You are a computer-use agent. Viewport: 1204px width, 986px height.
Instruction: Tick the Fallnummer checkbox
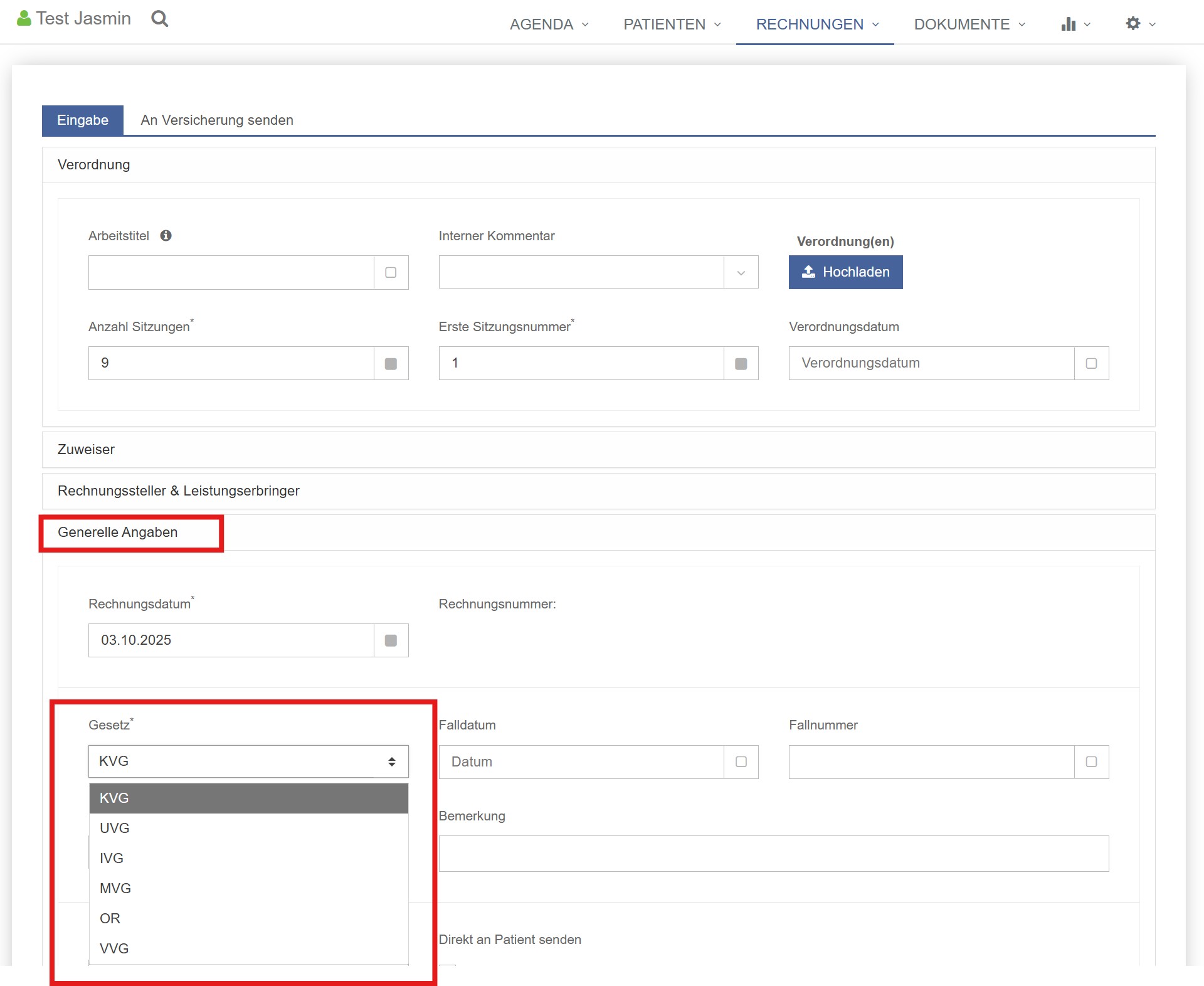point(1091,762)
